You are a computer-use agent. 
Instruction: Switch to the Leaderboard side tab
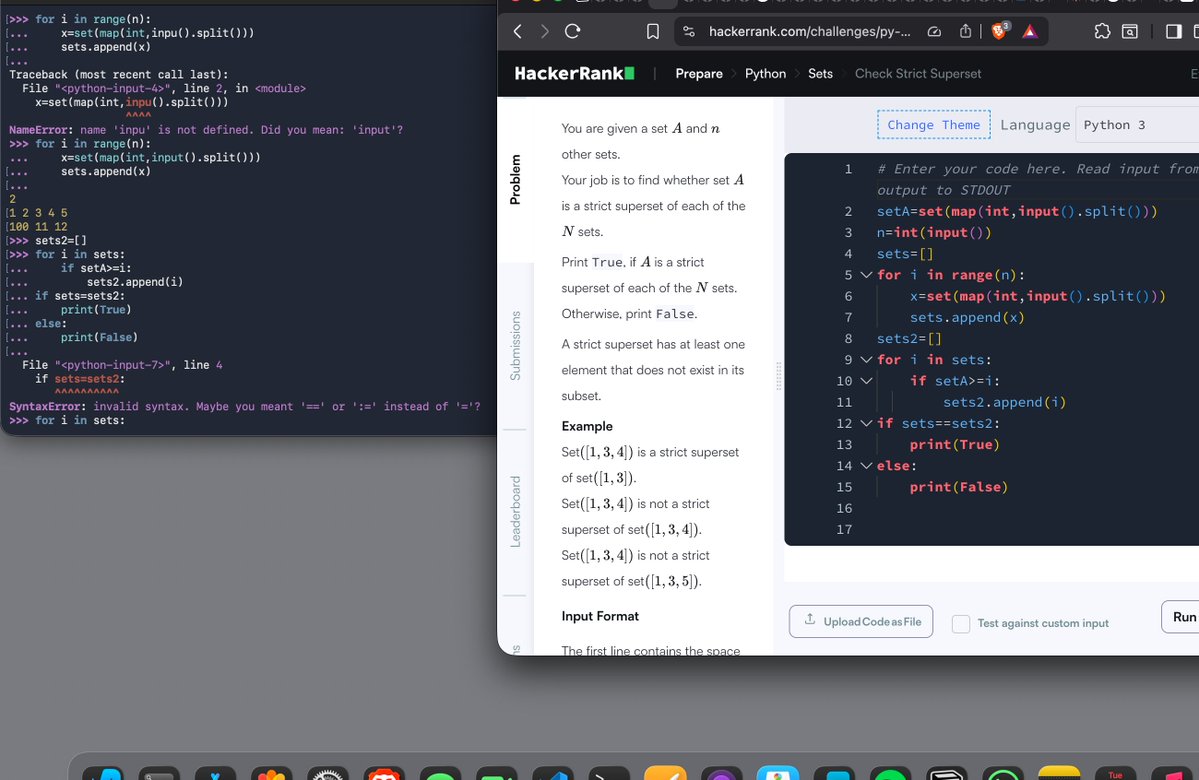click(515, 512)
